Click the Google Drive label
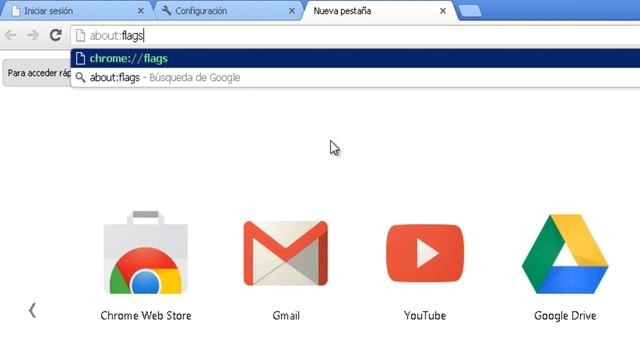The width and height of the screenshot is (640, 360). (x=565, y=316)
